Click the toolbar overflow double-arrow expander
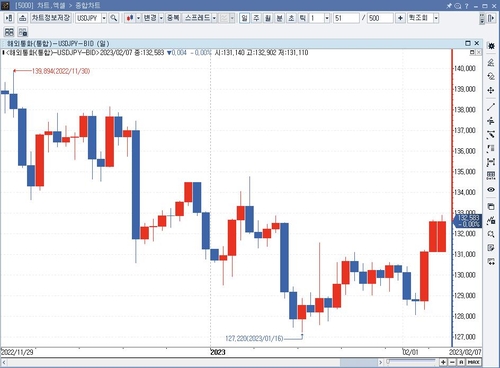Viewport: 500px width, 368px height. [x=482, y=19]
